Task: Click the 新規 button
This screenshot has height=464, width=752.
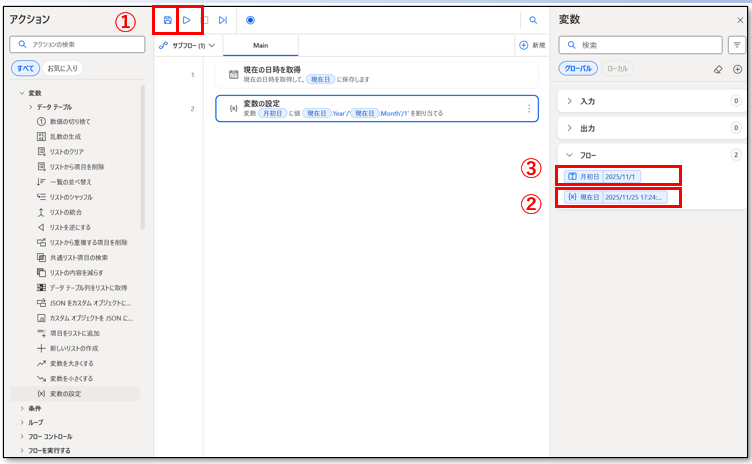Action: pyautogui.click(x=532, y=46)
